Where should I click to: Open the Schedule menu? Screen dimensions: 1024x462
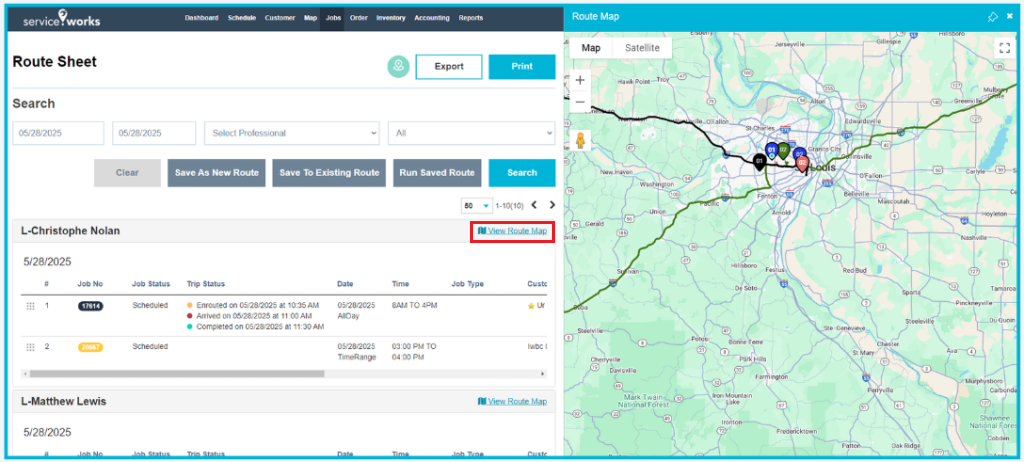click(241, 18)
